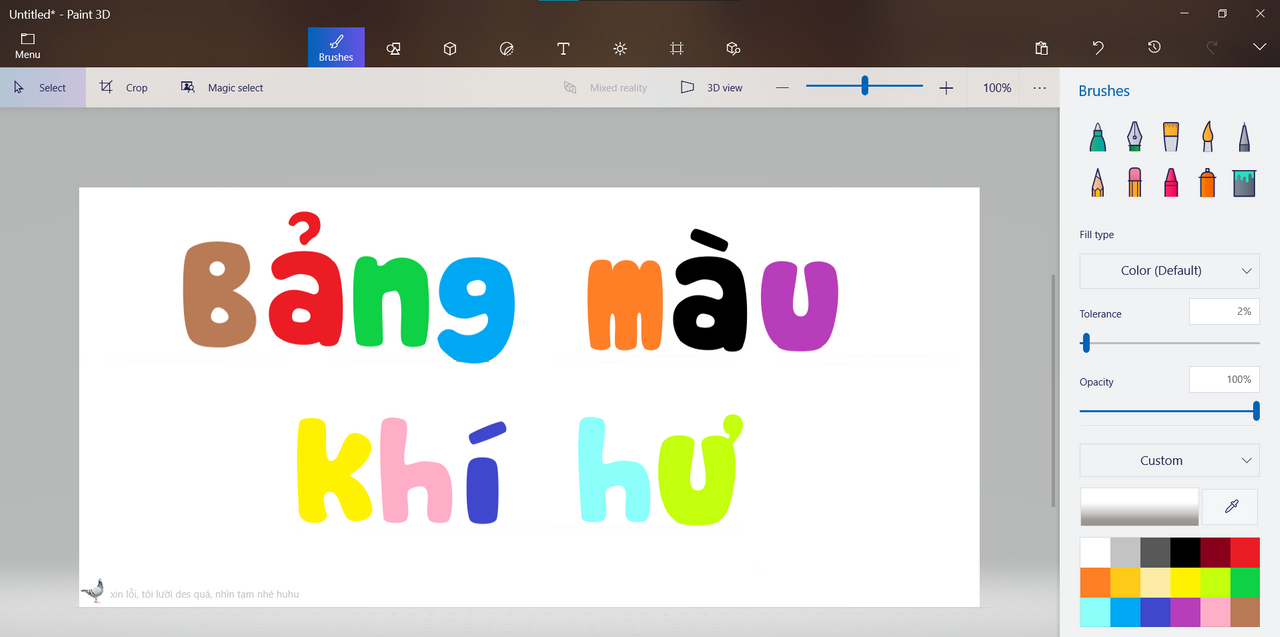Pick the gold color swatch
This screenshot has width=1280, height=637.
pos(1125,583)
